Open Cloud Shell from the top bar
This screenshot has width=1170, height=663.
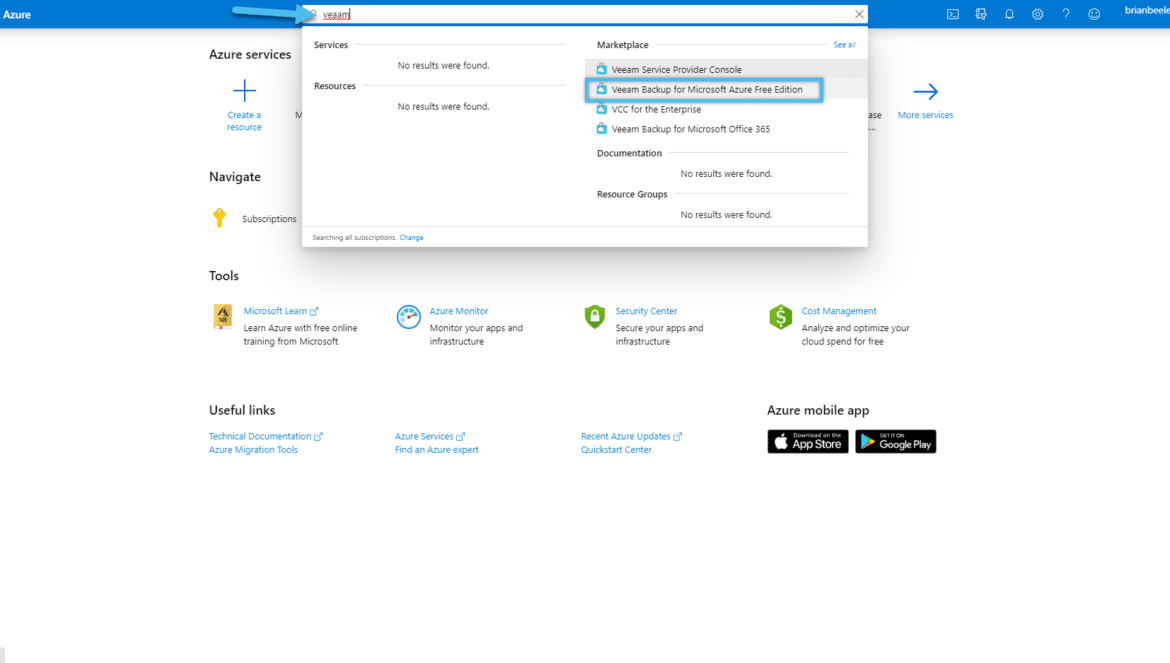953,14
